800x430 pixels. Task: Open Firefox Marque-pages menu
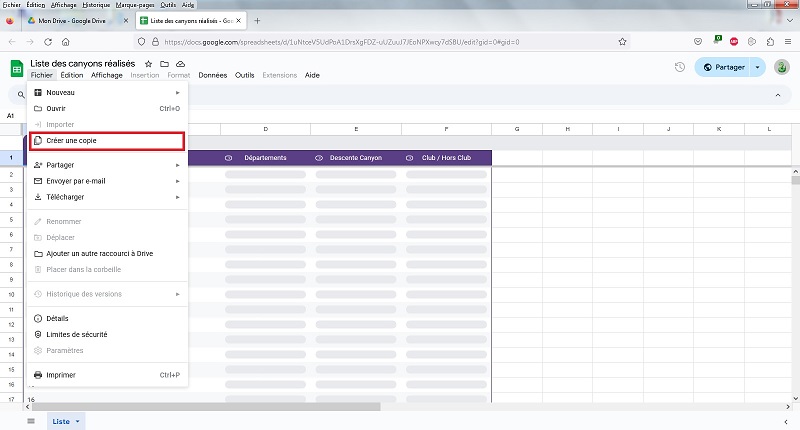[x=135, y=5]
